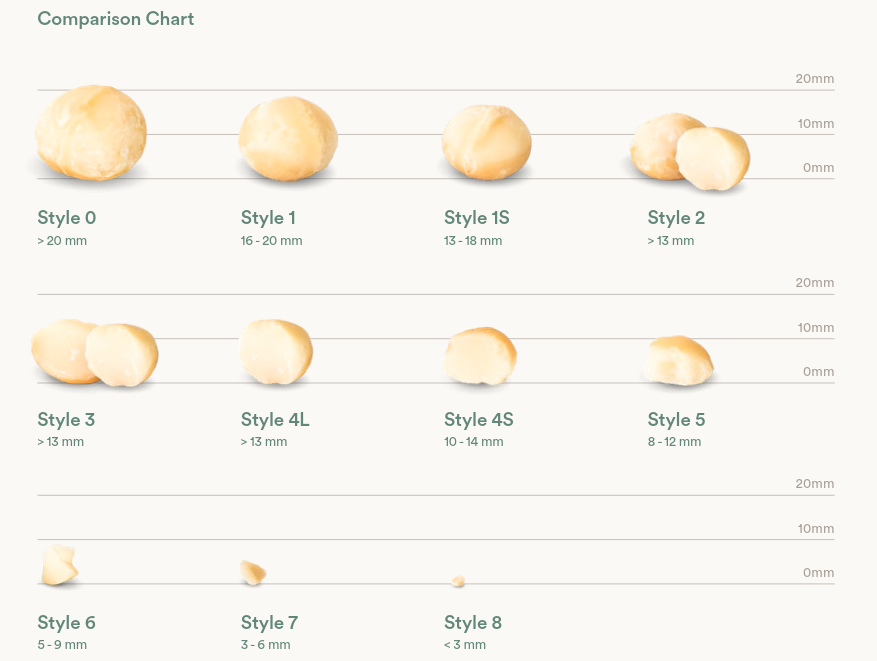Click the 16 - 20 mm size text

pos(271,241)
